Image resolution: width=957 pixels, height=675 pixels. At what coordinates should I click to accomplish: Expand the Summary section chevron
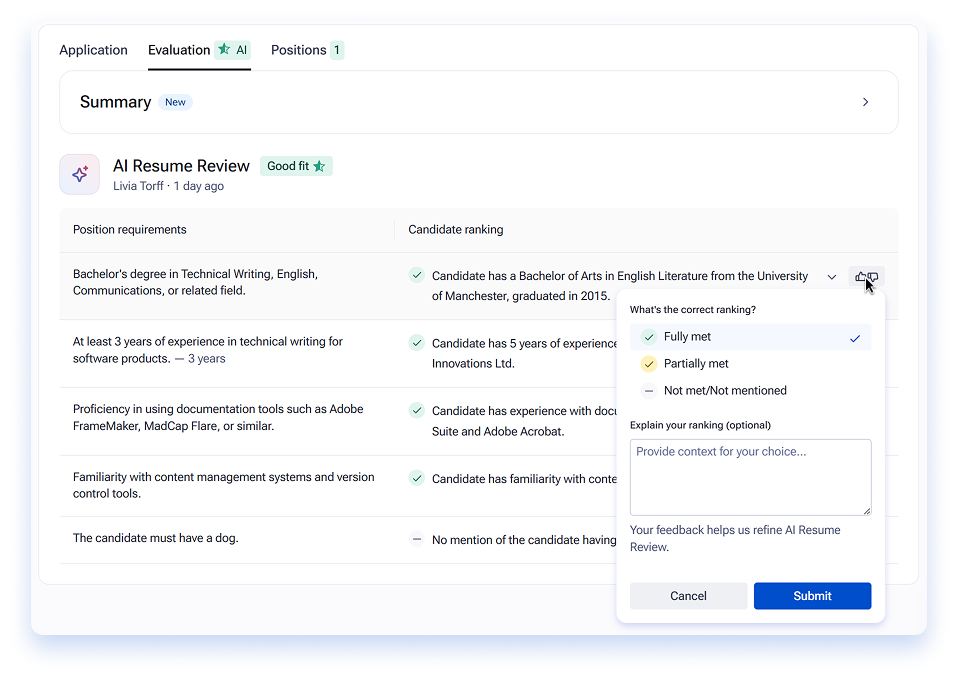(865, 102)
